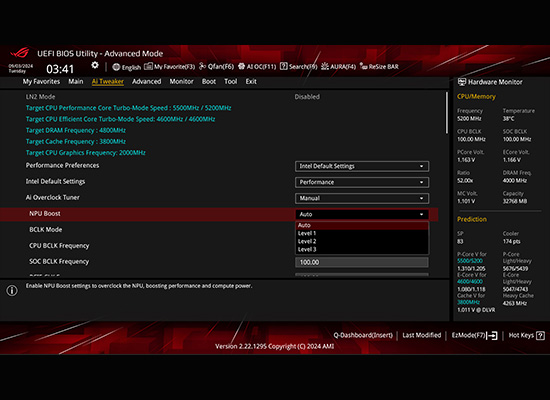The image size is (550, 400).
Task: Open the Tool tab
Action: pyautogui.click(x=230, y=81)
